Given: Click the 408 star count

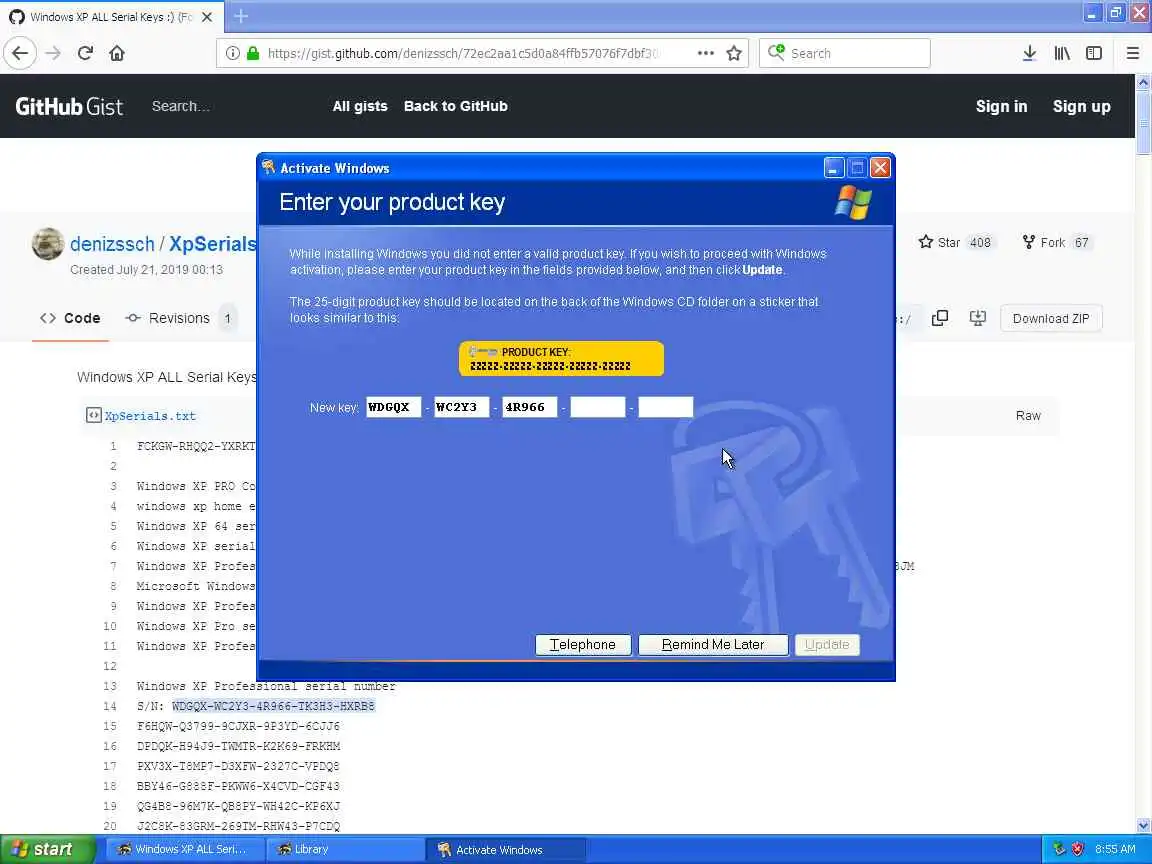Looking at the screenshot, I should coord(980,242).
